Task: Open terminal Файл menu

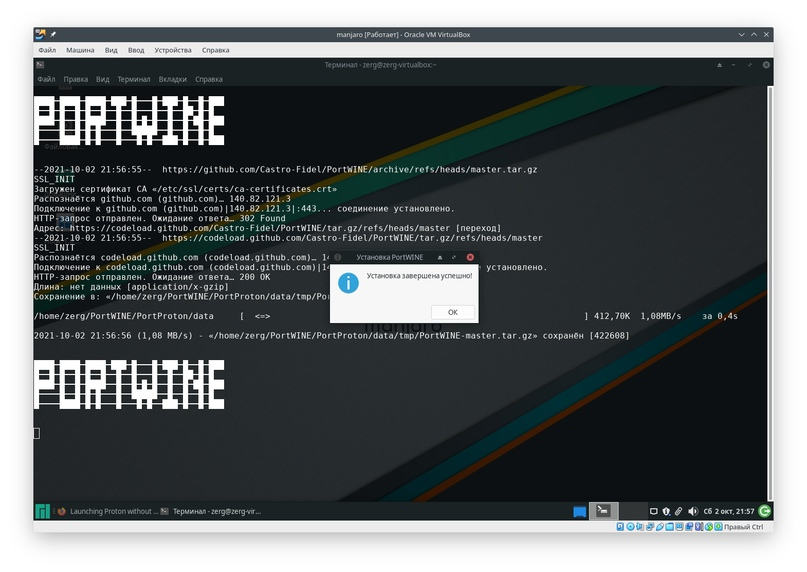Action: point(46,79)
